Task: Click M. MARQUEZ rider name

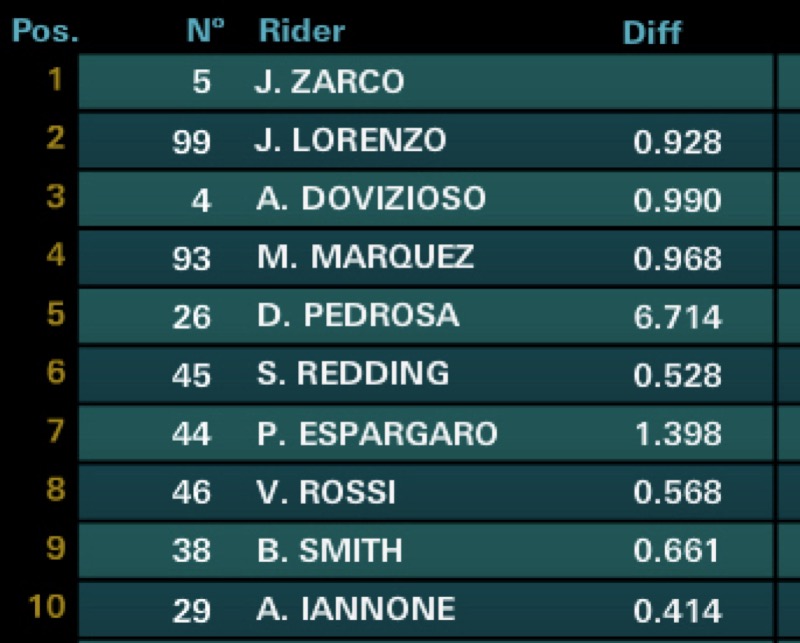Action: pos(365,257)
